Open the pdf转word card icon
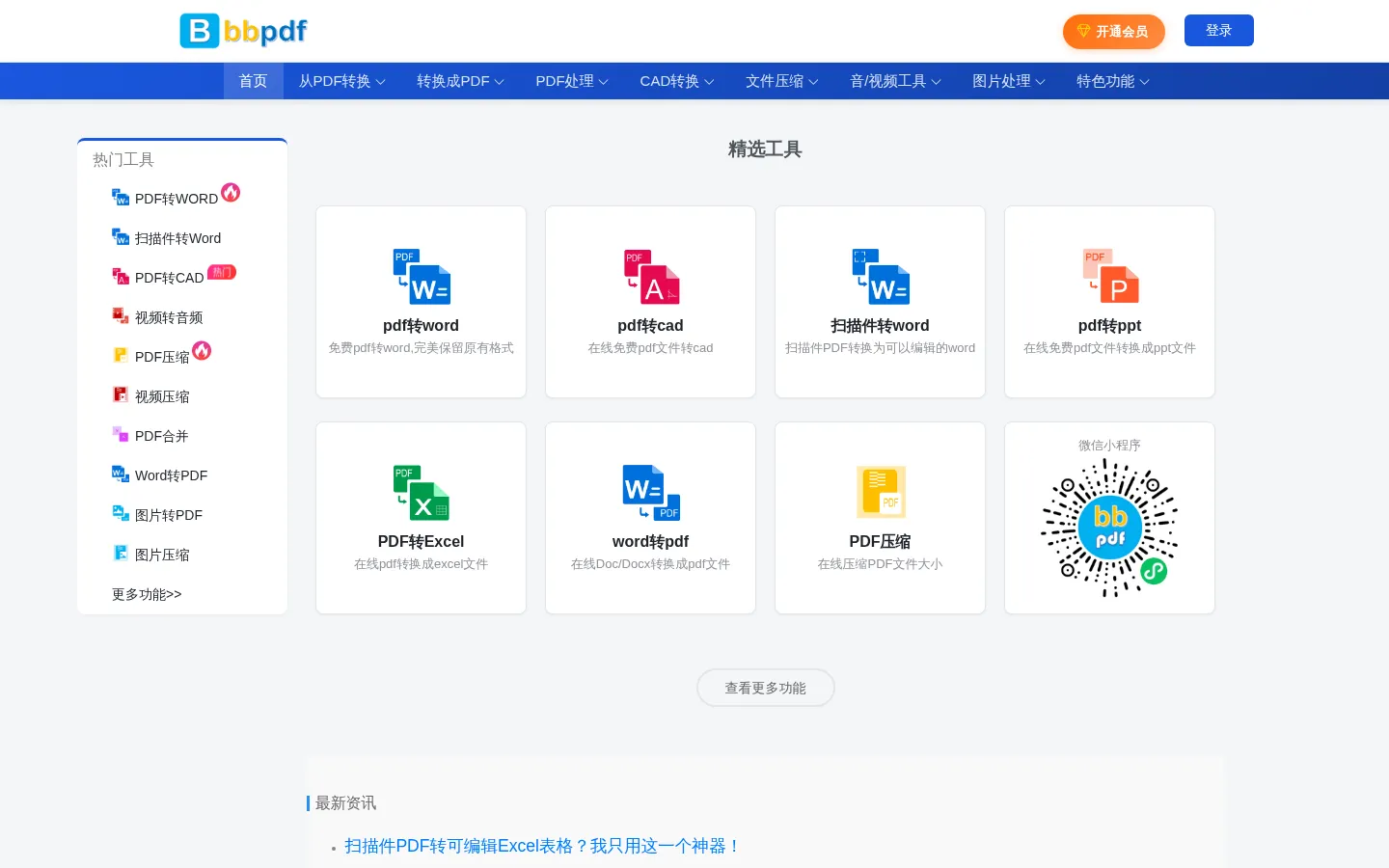 pyautogui.click(x=422, y=277)
